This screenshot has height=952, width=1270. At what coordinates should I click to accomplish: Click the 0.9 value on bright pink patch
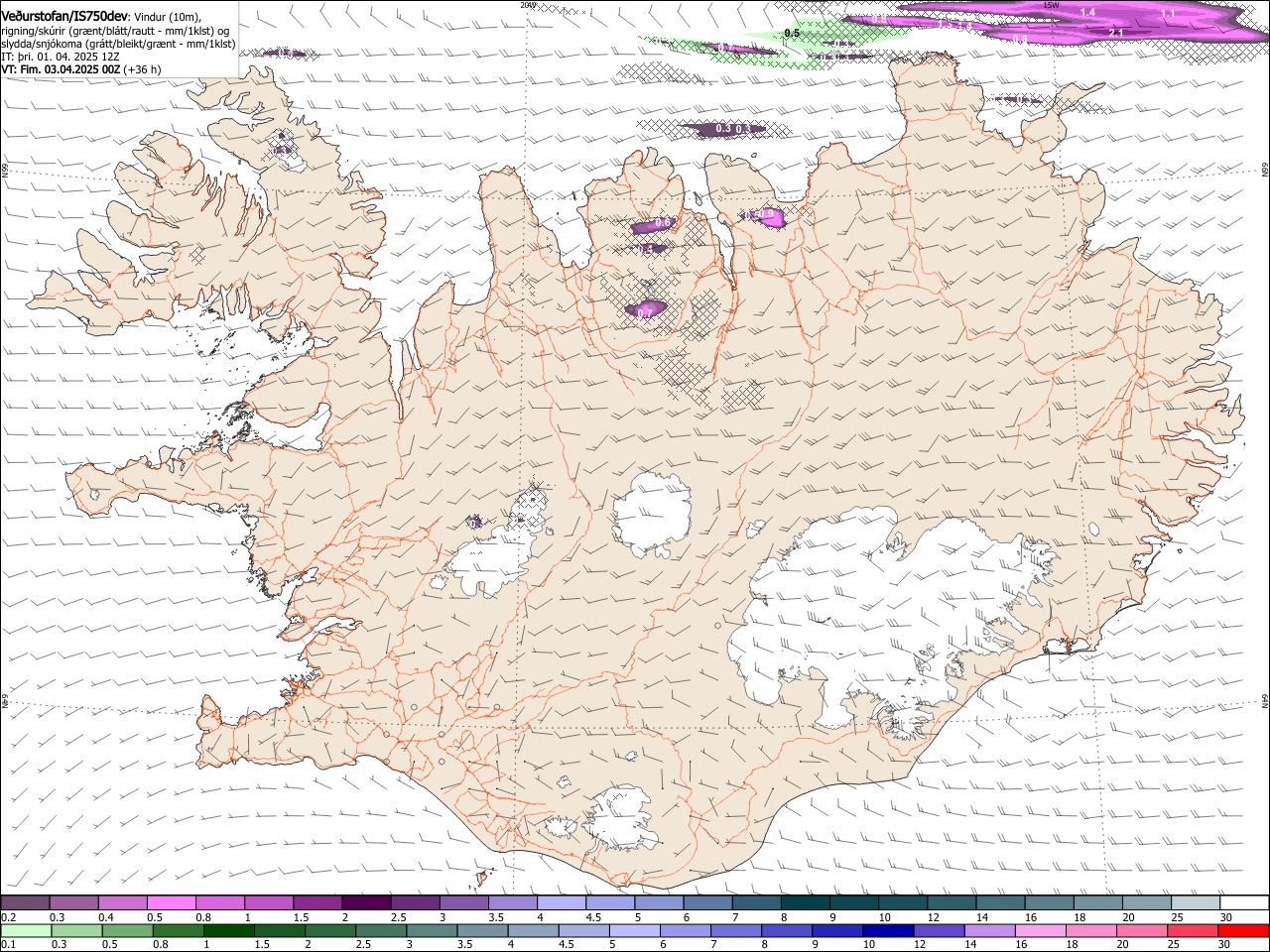[766, 214]
